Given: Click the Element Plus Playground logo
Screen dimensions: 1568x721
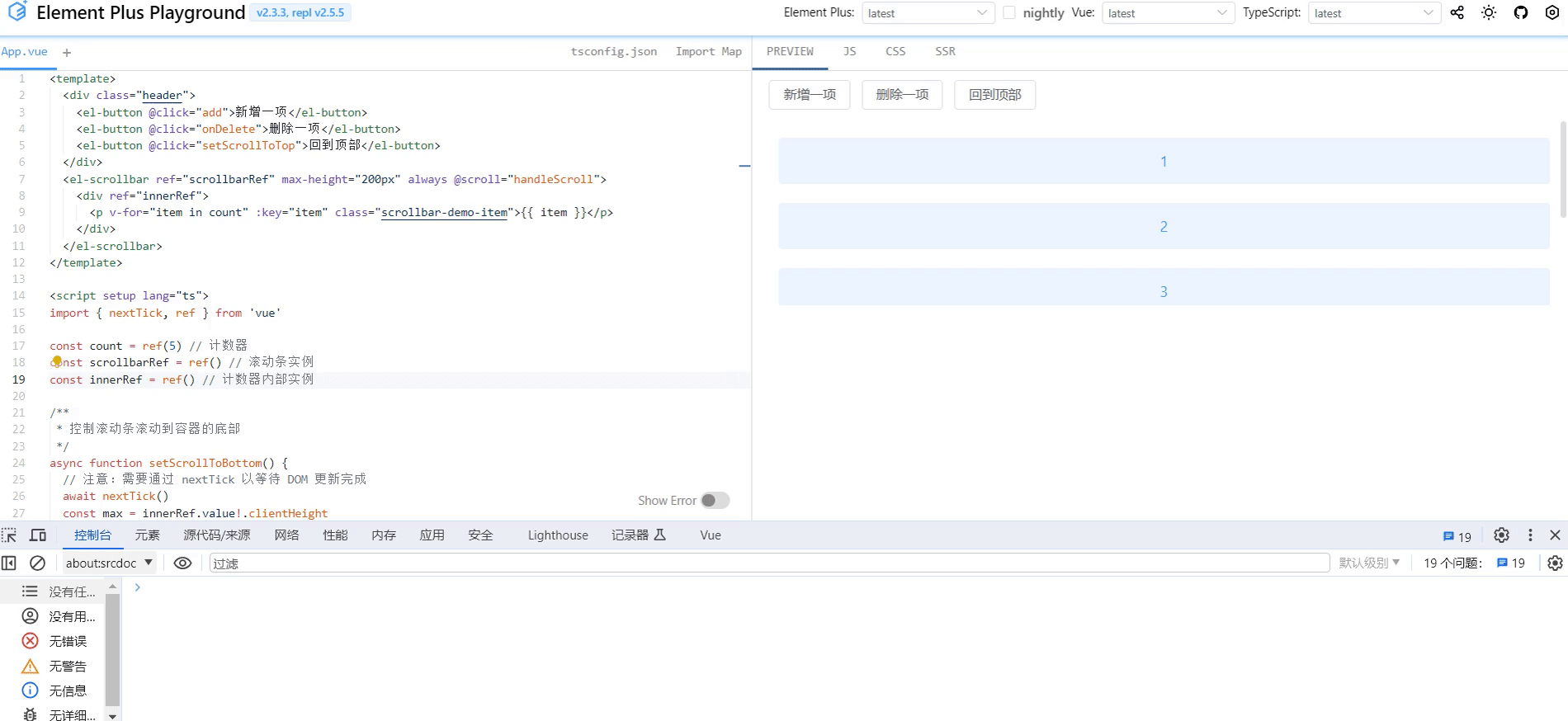Looking at the screenshot, I should pyautogui.click(x=17, y=12).
